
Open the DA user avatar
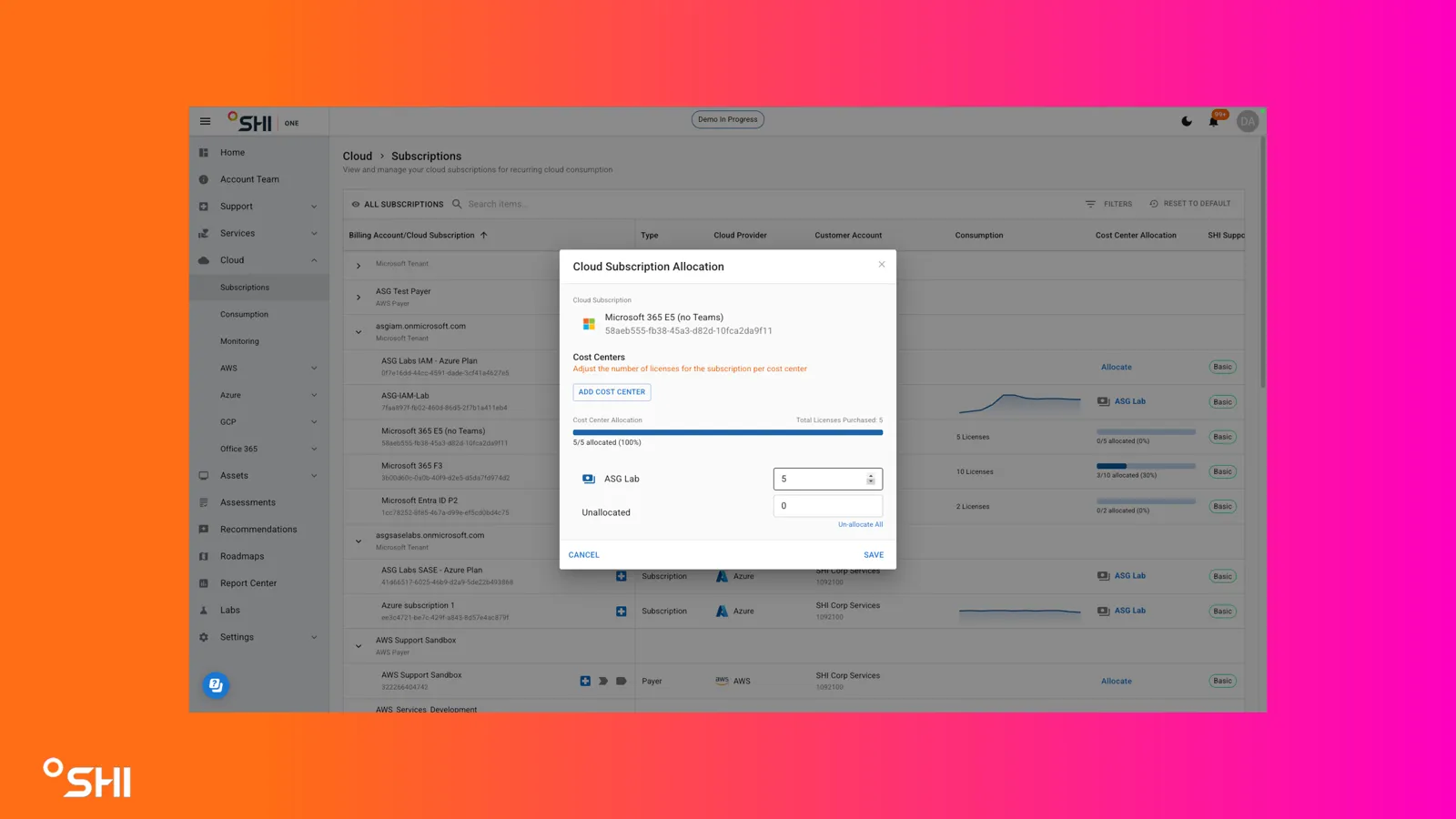pyautogui.click(x=1248, y=121)
